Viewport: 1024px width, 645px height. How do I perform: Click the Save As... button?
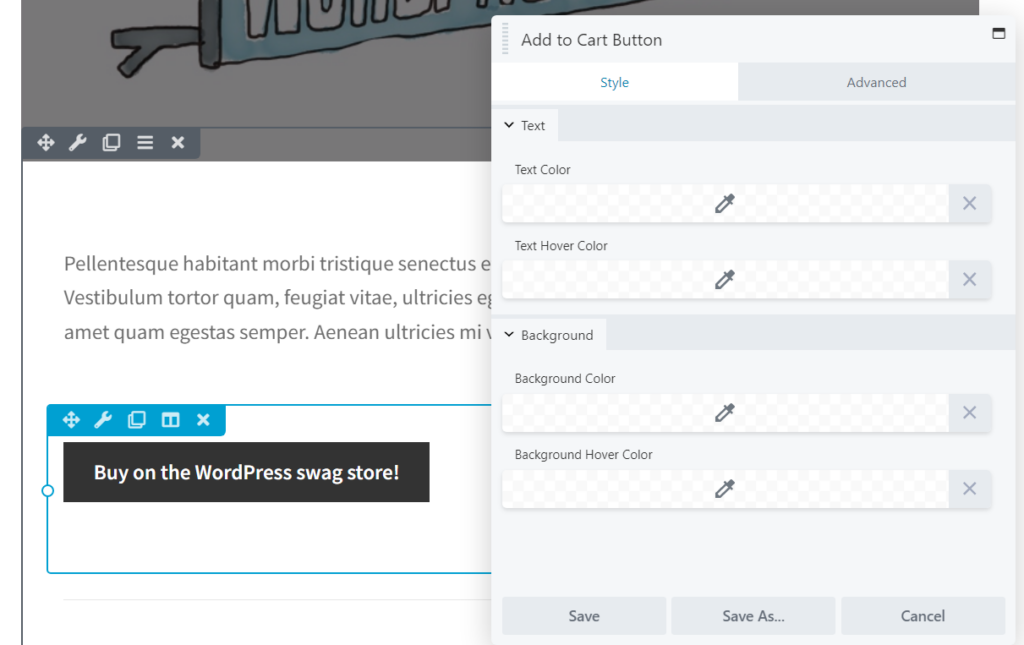tap(753, 615)
